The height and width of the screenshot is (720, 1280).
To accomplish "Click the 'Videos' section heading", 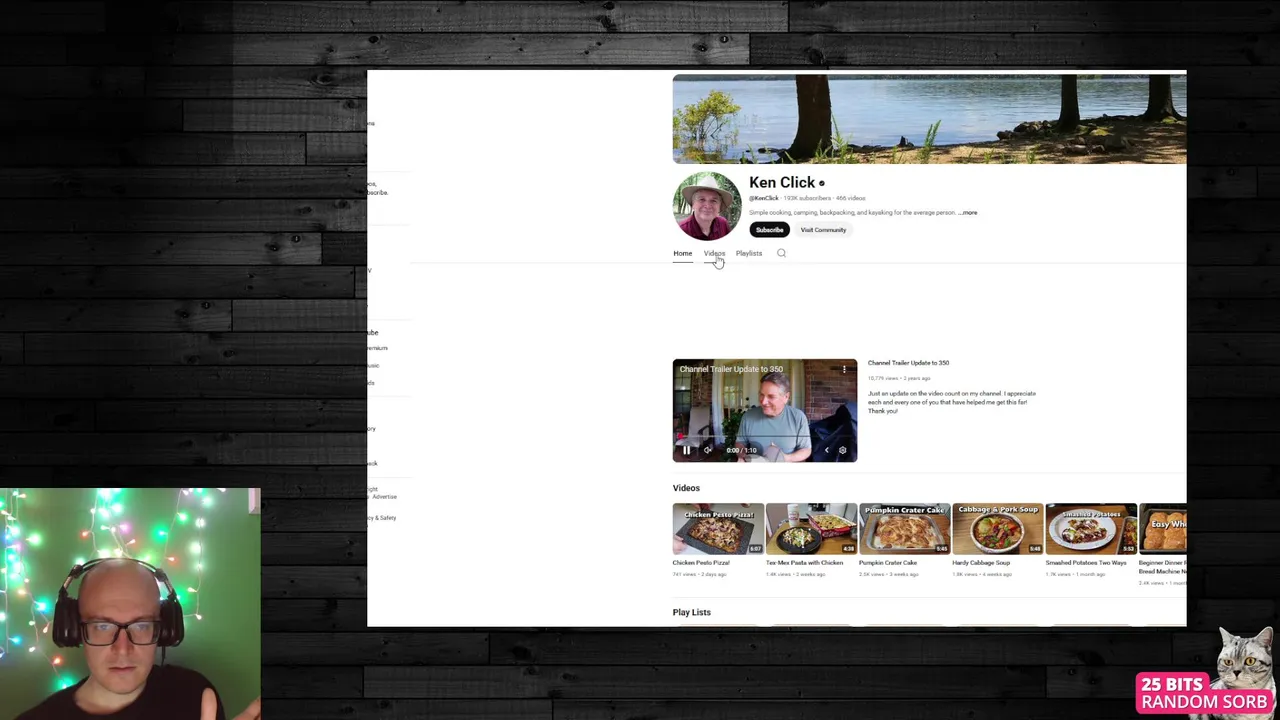I will point(686,488).
